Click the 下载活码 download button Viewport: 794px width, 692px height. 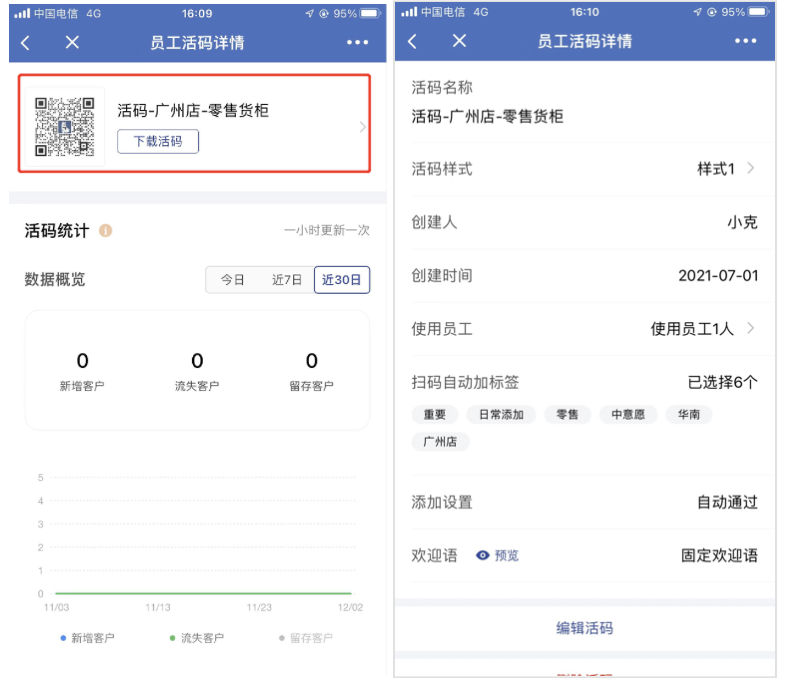158,141
